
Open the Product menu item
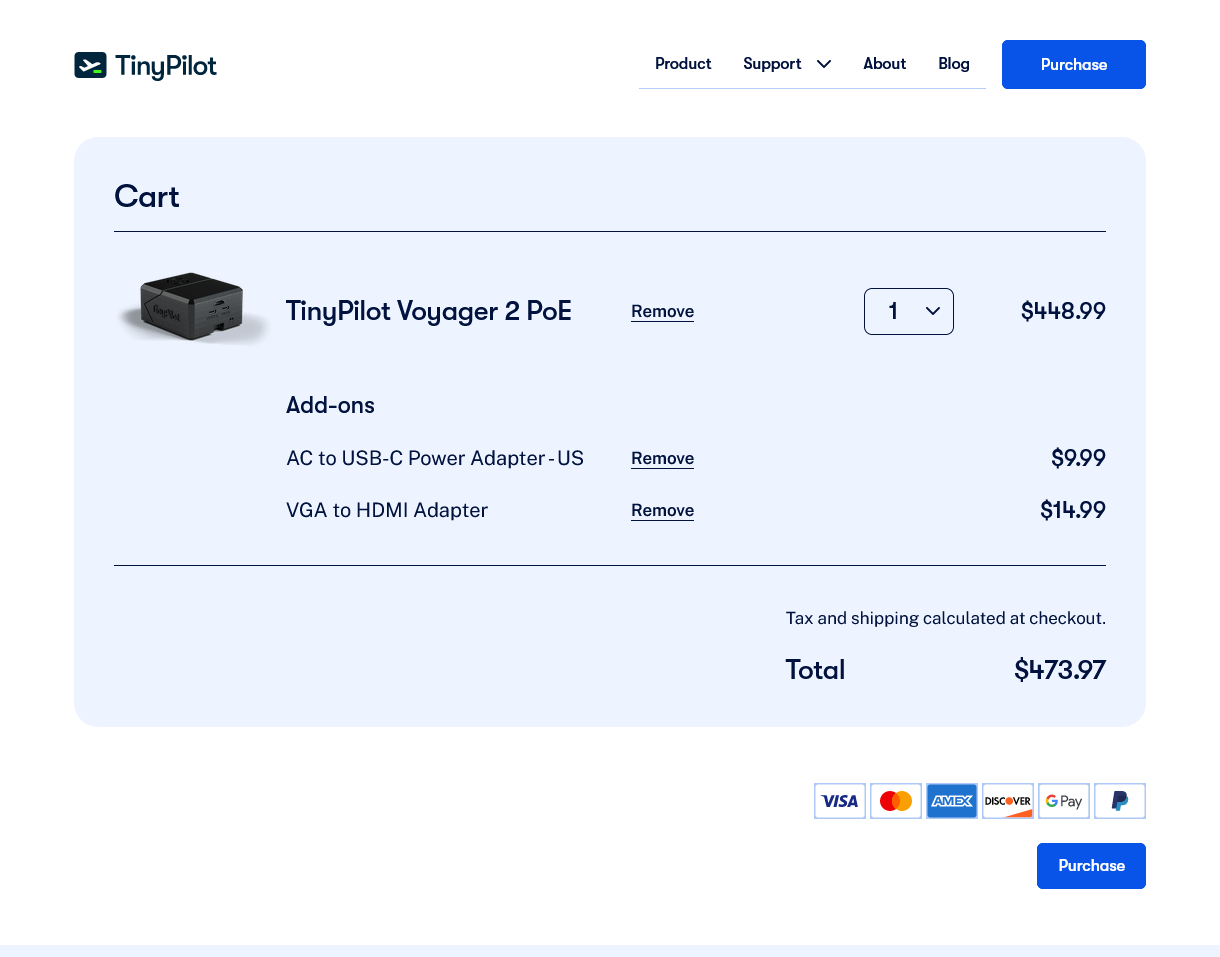click(683, 64)
